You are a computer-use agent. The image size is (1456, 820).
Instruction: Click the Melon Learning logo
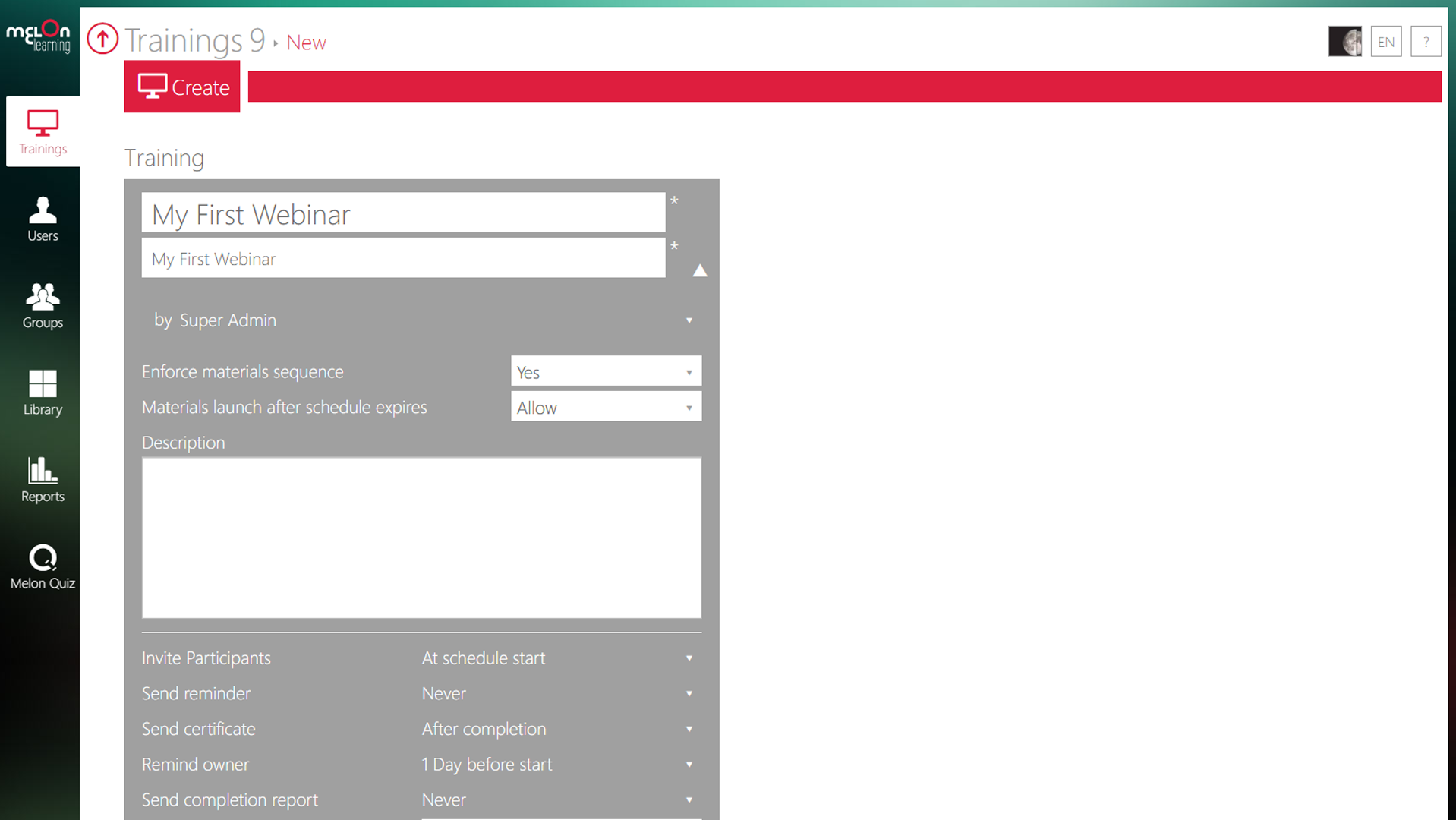click(39, 36)
